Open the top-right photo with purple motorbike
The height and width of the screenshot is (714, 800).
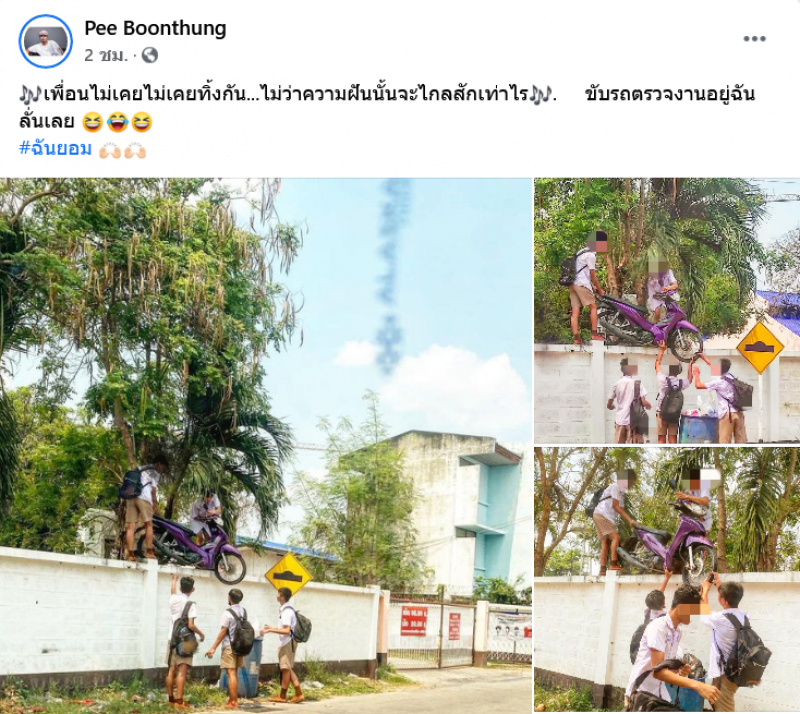[667, 310]
